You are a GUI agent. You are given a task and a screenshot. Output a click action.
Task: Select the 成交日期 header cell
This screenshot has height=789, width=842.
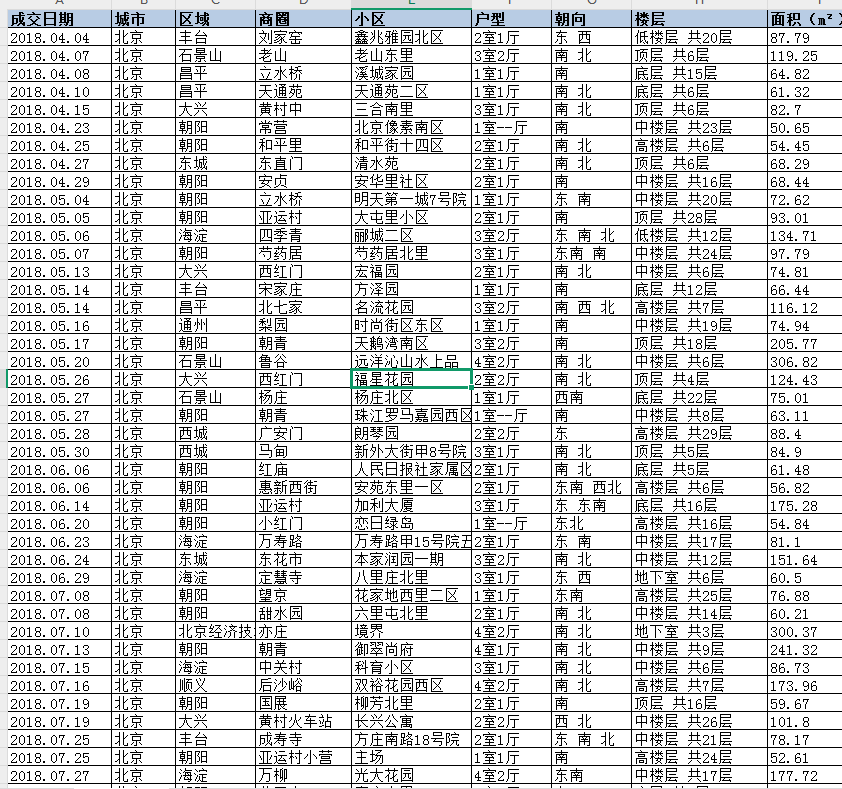pyautogui.click(x=57, y=20)
